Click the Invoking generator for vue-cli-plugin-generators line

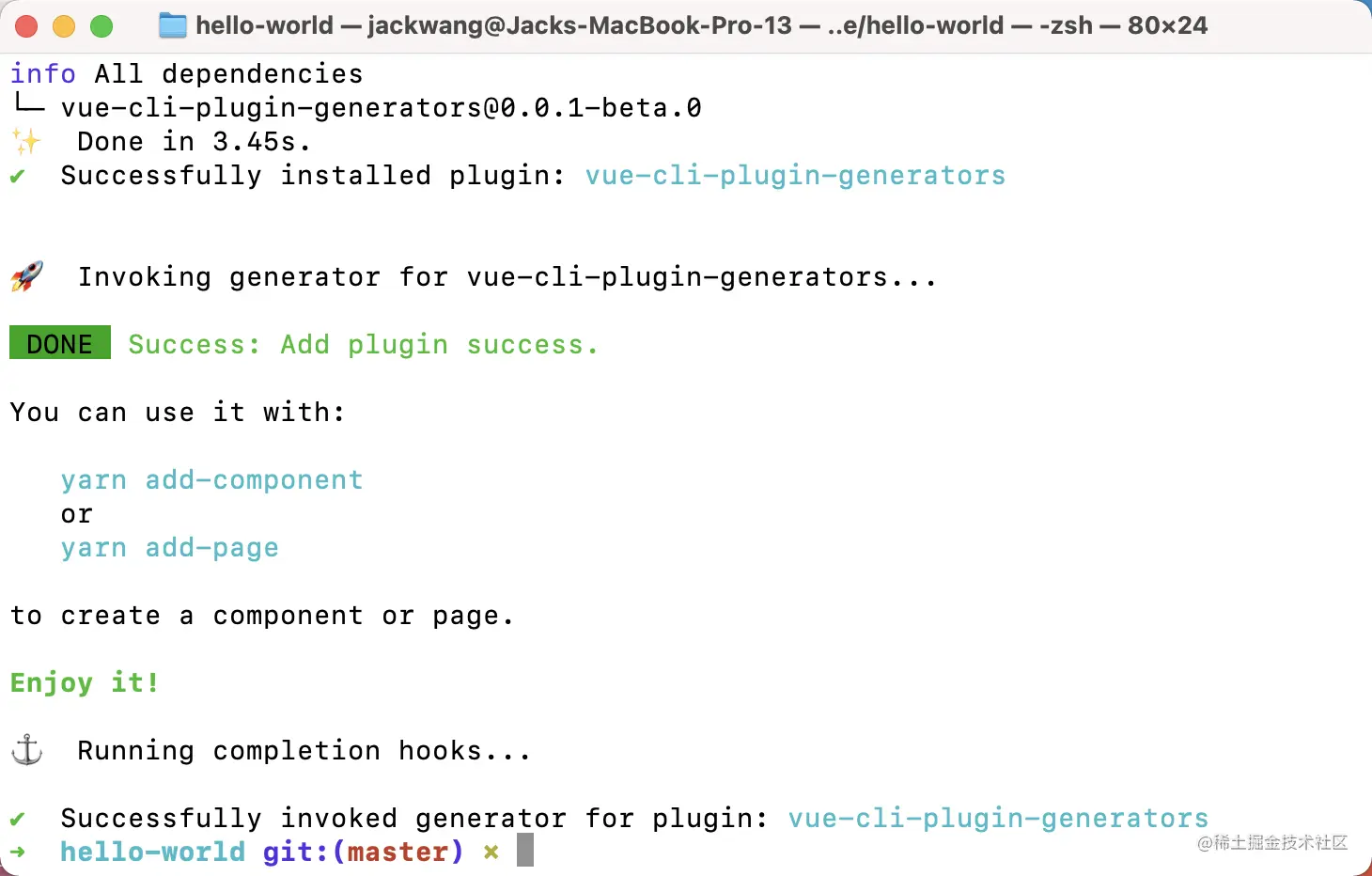coord(507,277)
